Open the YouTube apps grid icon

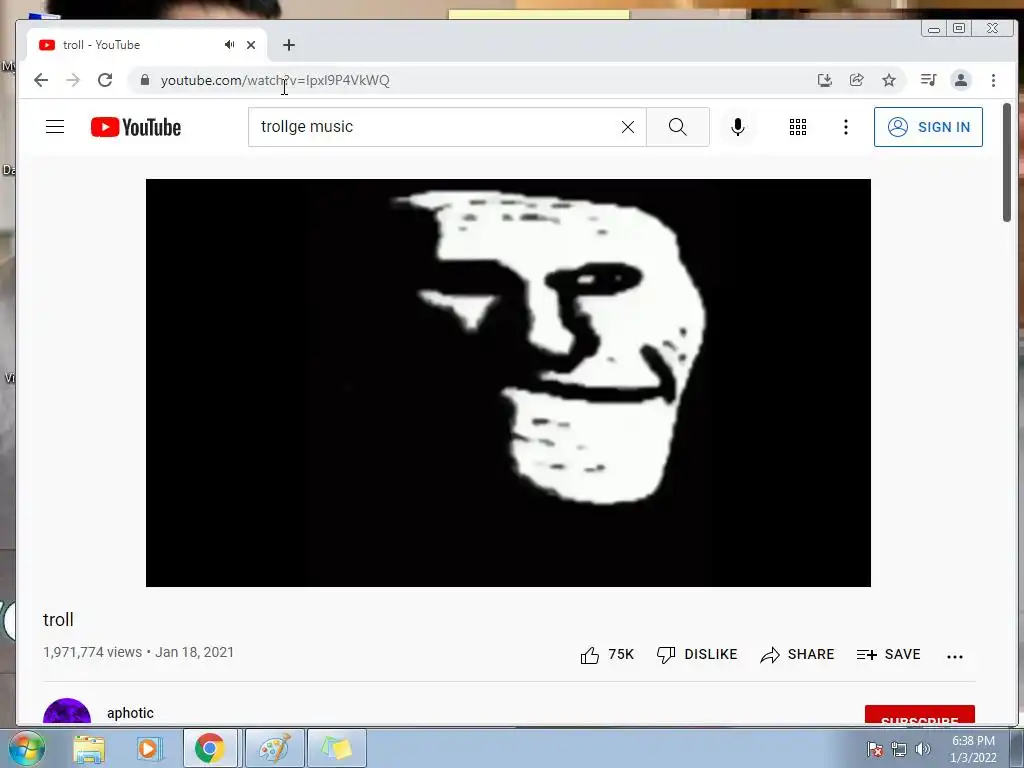point(797,127)
